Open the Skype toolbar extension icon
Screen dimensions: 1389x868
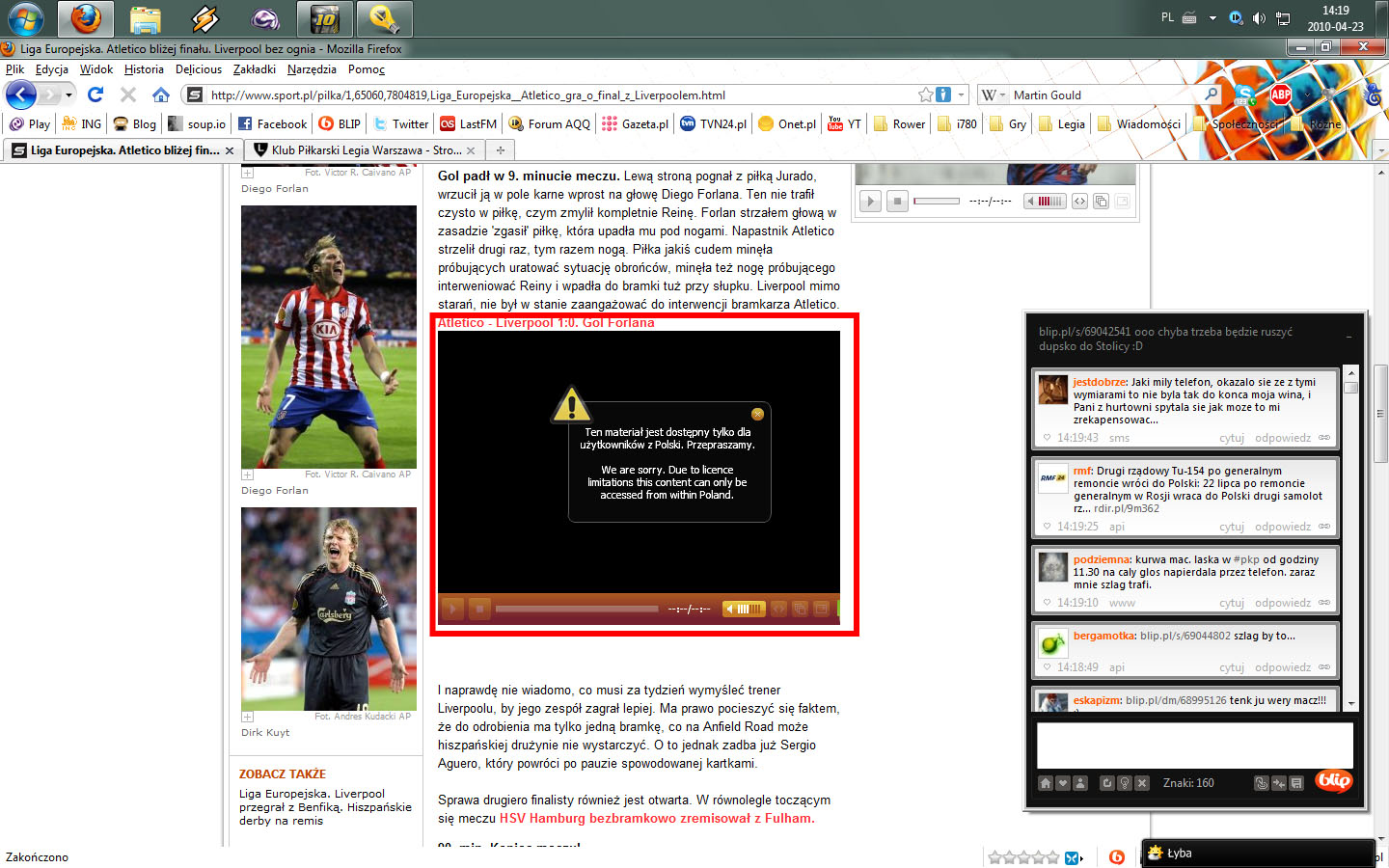pos(1245,95)
